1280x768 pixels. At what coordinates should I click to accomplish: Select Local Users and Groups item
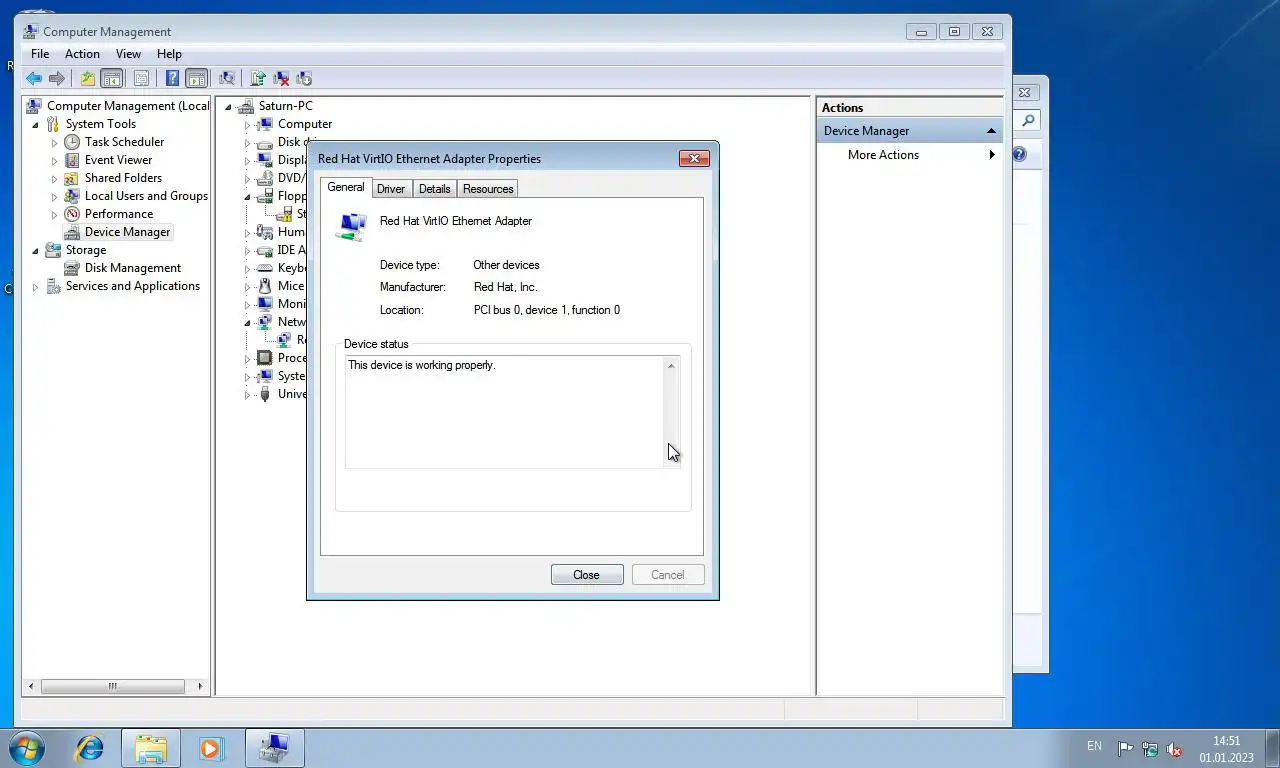146,196
